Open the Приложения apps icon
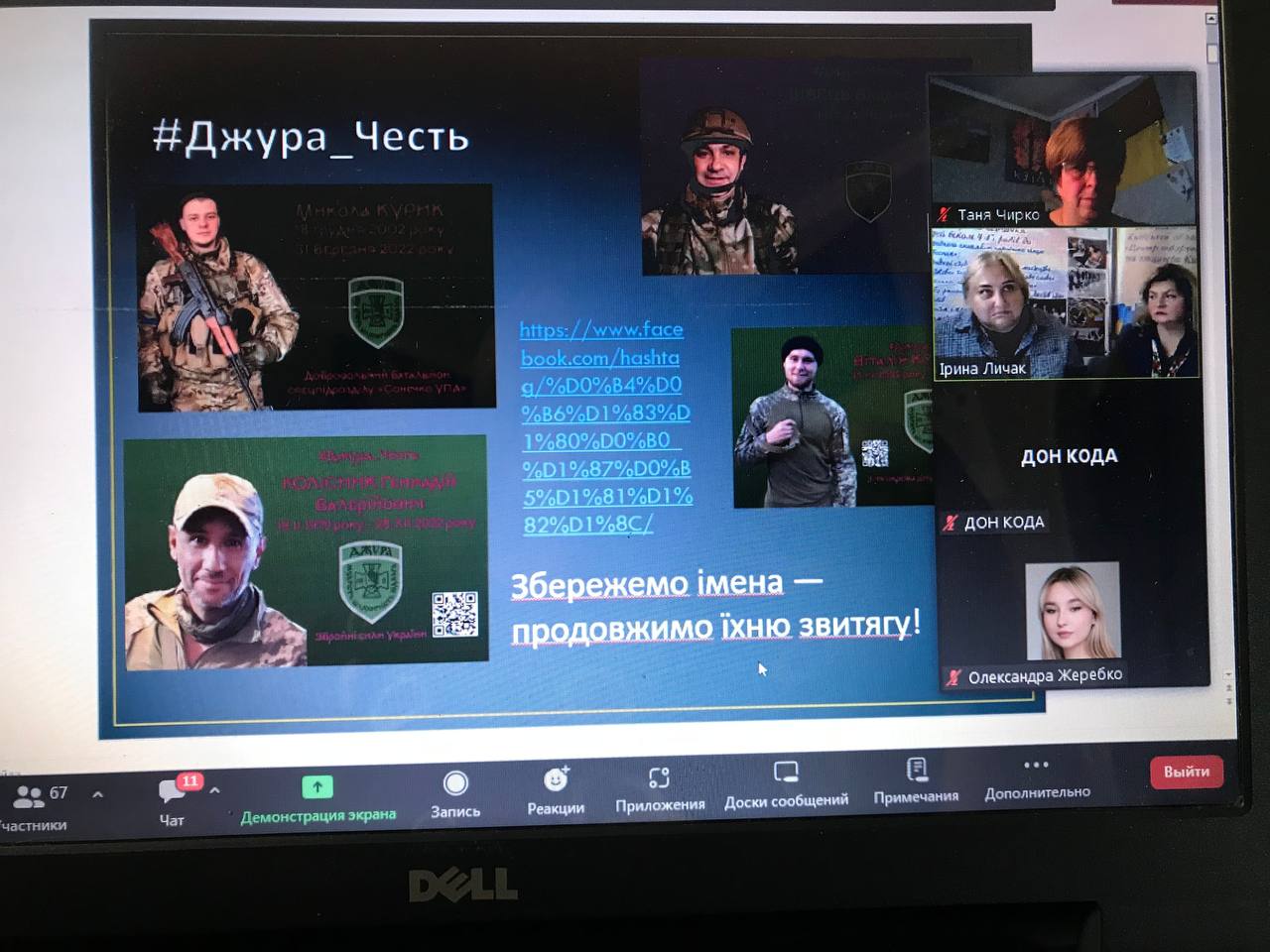1270x952 pixels. (x=660, y=778)
